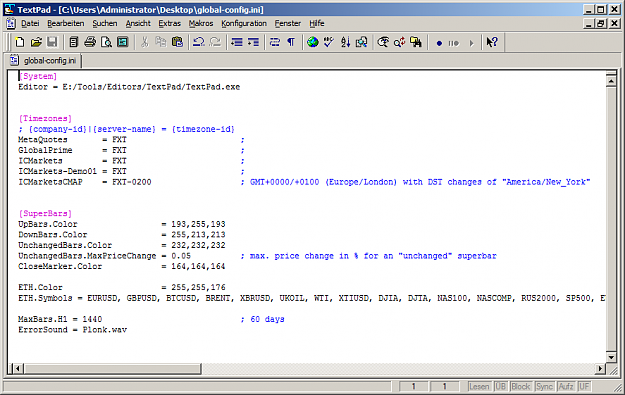Click the UpBars.Color line
This screenshot has width=625, height=395.
[122, 224]
